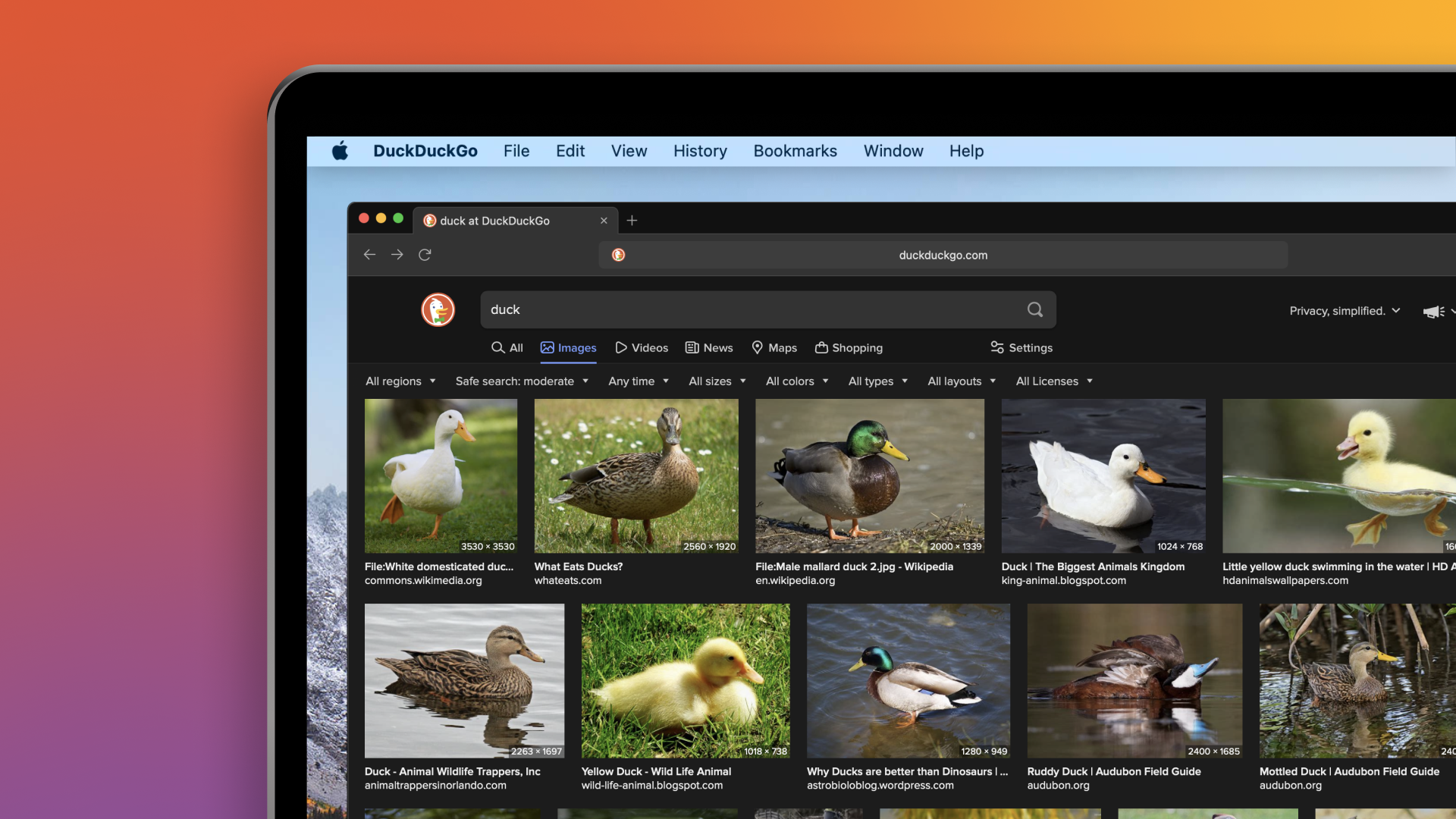Click the magnifying glass search icon
This screenshot has width=1456, height=819.
coord(1034,309)
